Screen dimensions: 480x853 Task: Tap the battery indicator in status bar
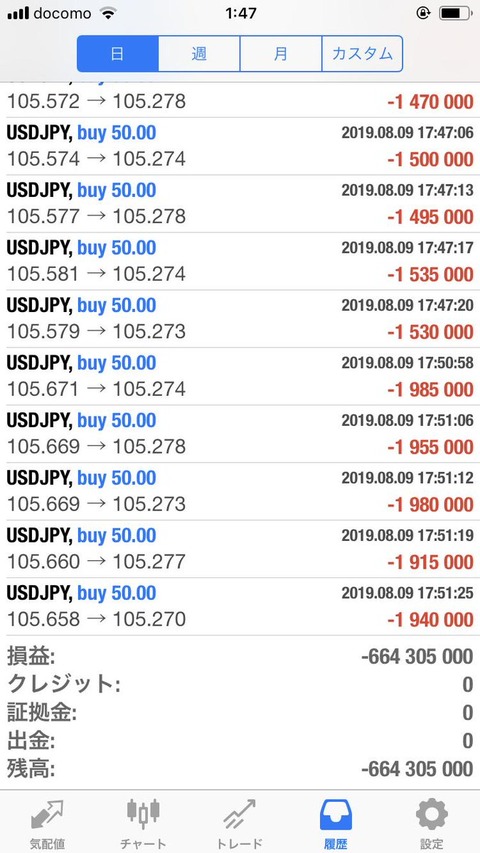coord(456,13)
